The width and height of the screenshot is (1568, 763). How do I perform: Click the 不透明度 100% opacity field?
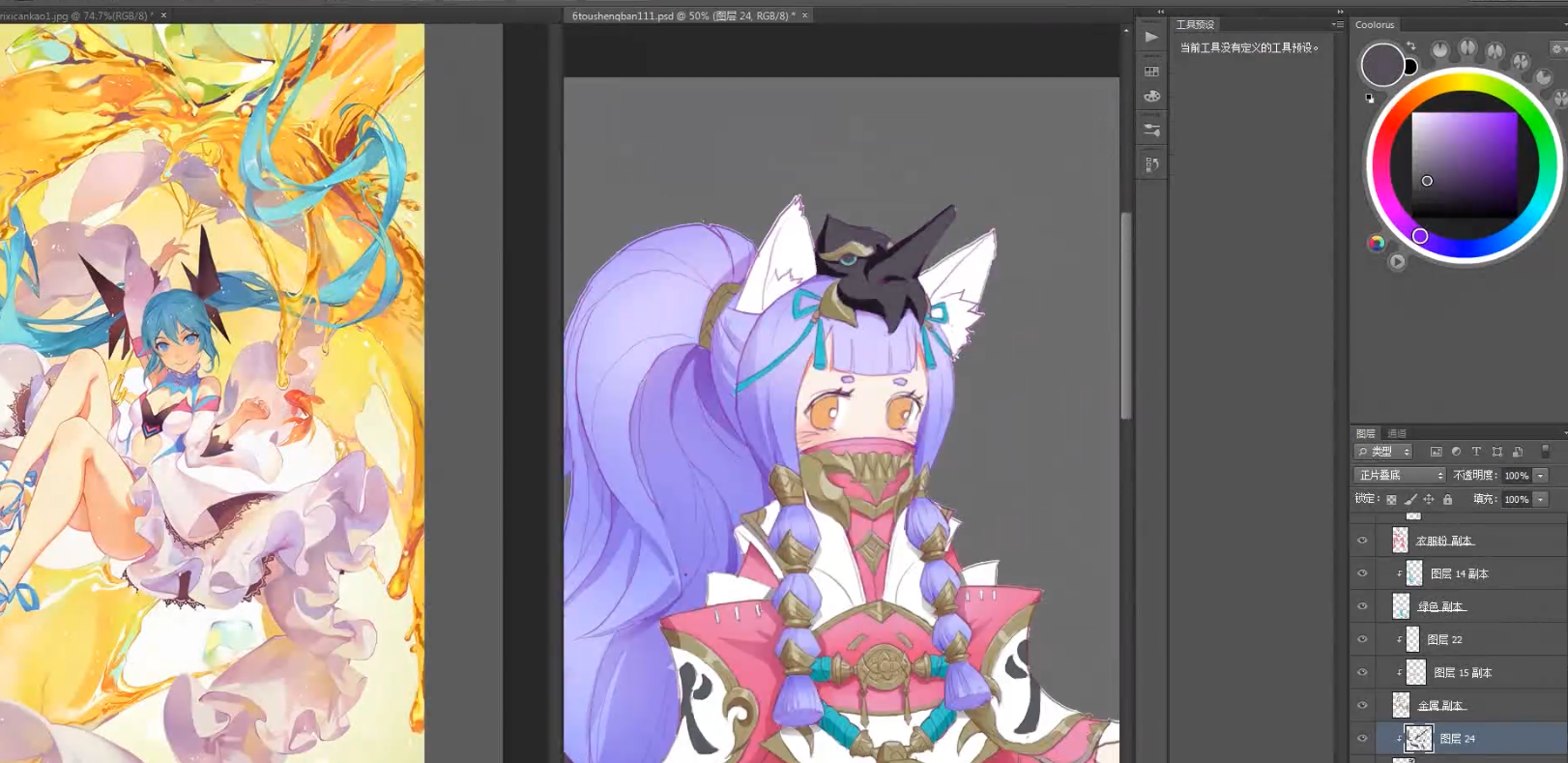(1516, 476)
